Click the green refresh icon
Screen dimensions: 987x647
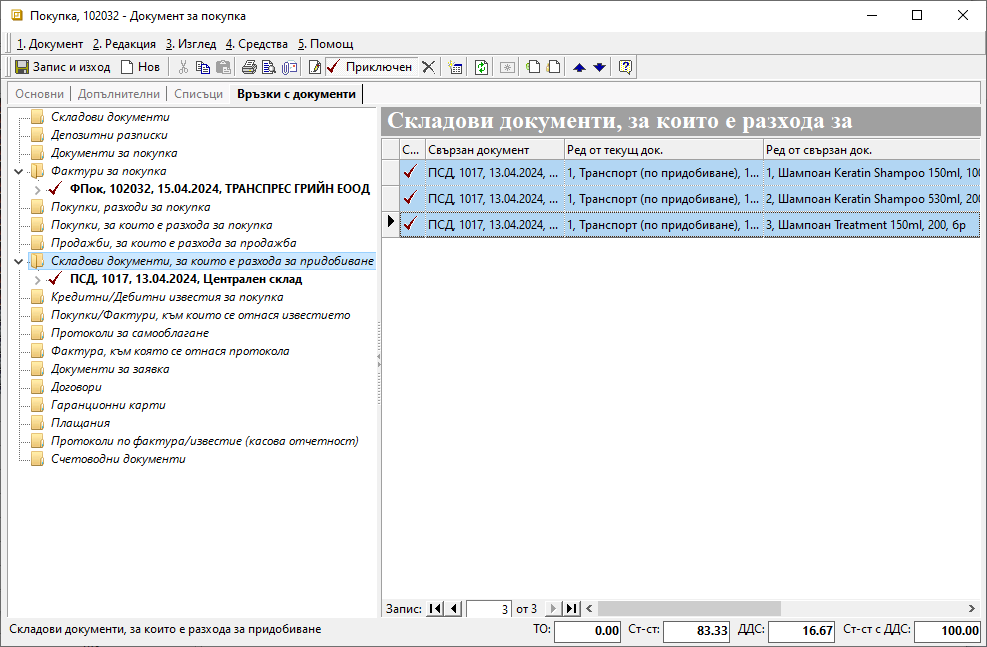481,67
